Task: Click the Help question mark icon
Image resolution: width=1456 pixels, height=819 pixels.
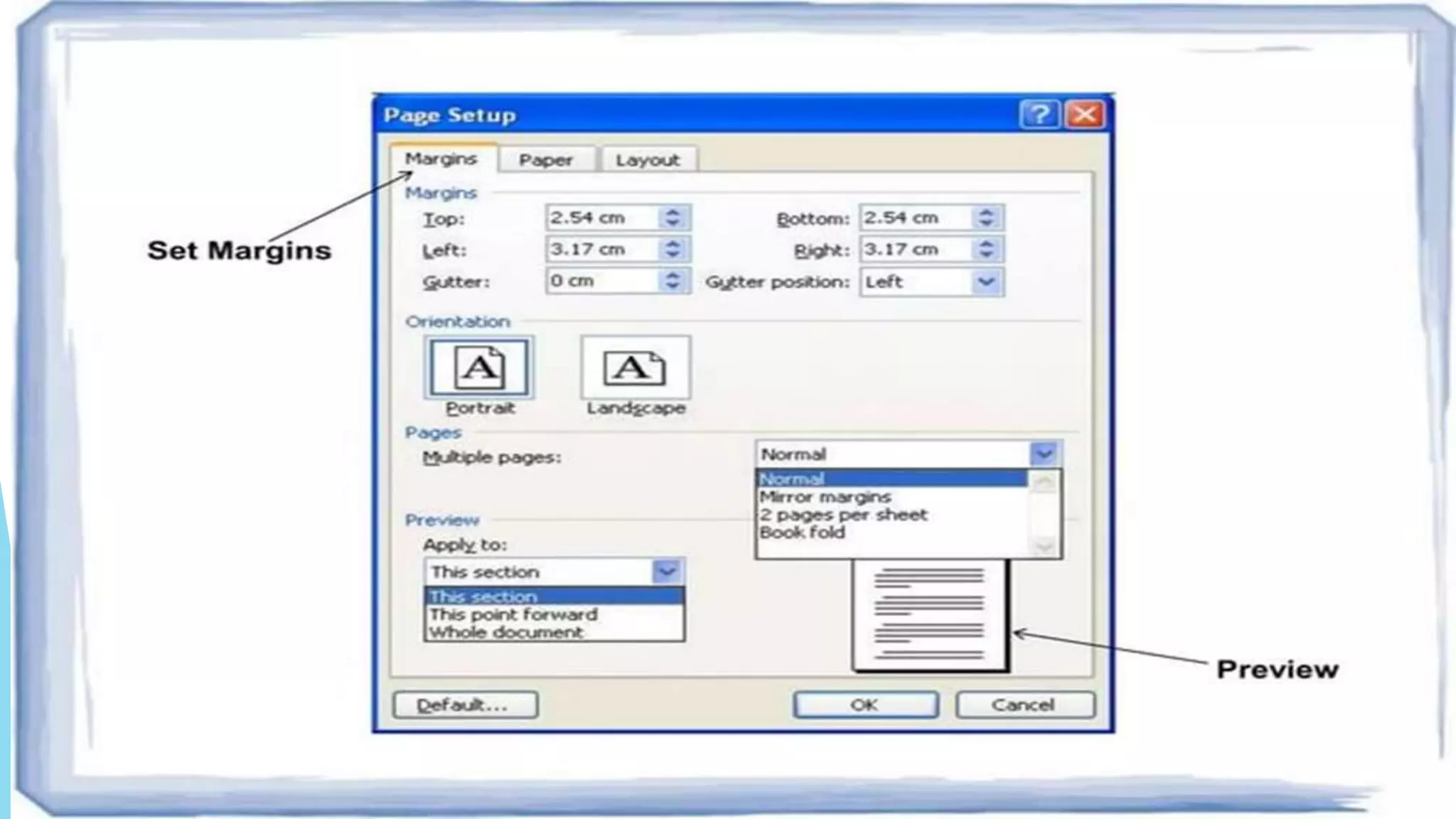Action: 1039,114
